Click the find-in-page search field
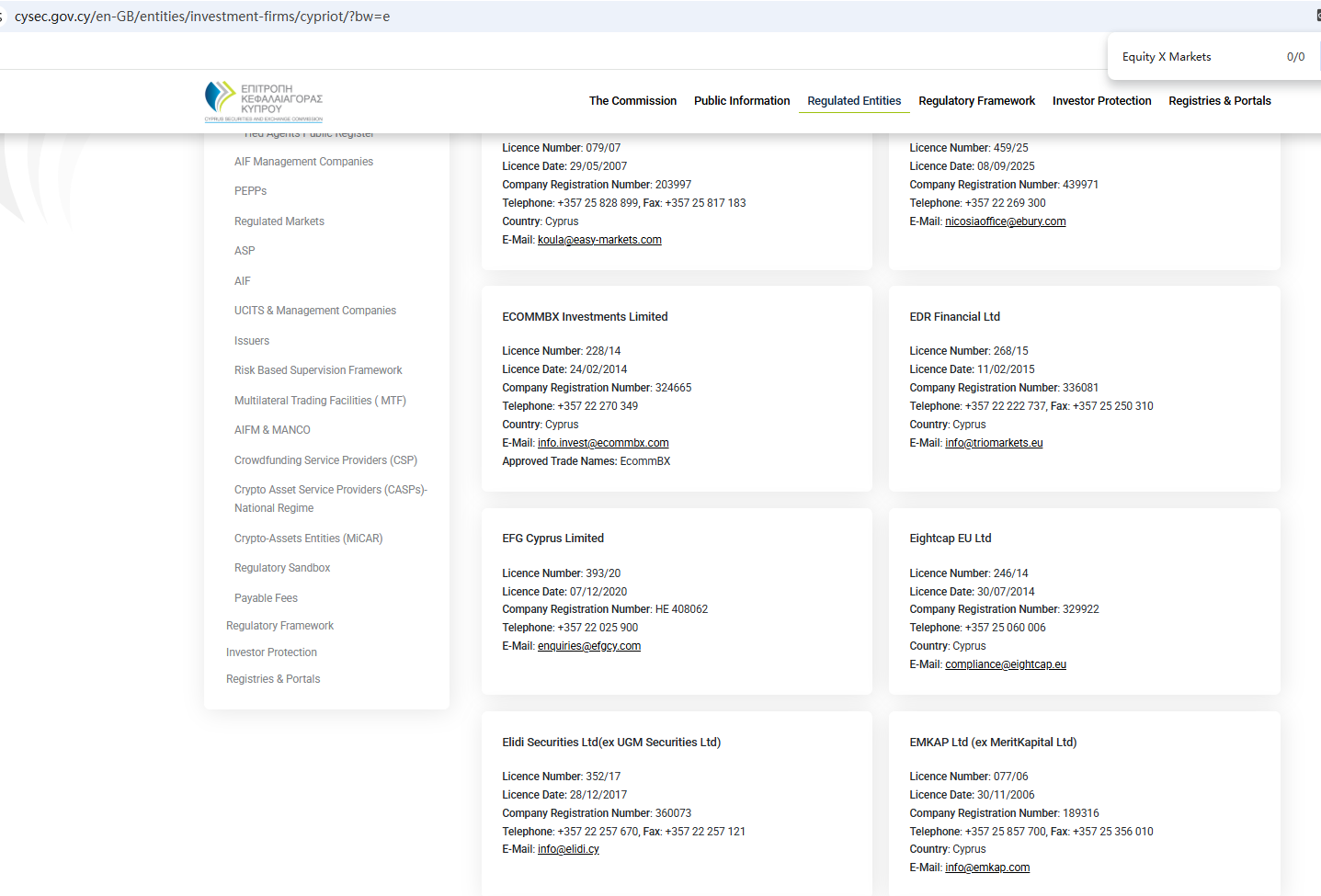Image resolution: width=1321 pixels, height=896 pixels. click(1195, 57)
